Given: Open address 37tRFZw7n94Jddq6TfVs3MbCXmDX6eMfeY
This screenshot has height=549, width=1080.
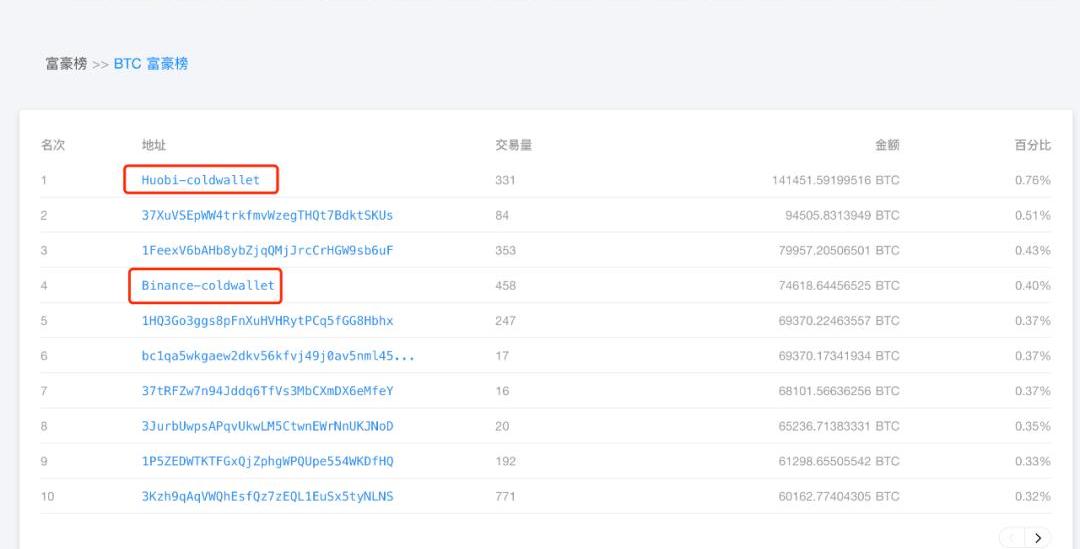Looking at the screenshot, I should (267, 391).
